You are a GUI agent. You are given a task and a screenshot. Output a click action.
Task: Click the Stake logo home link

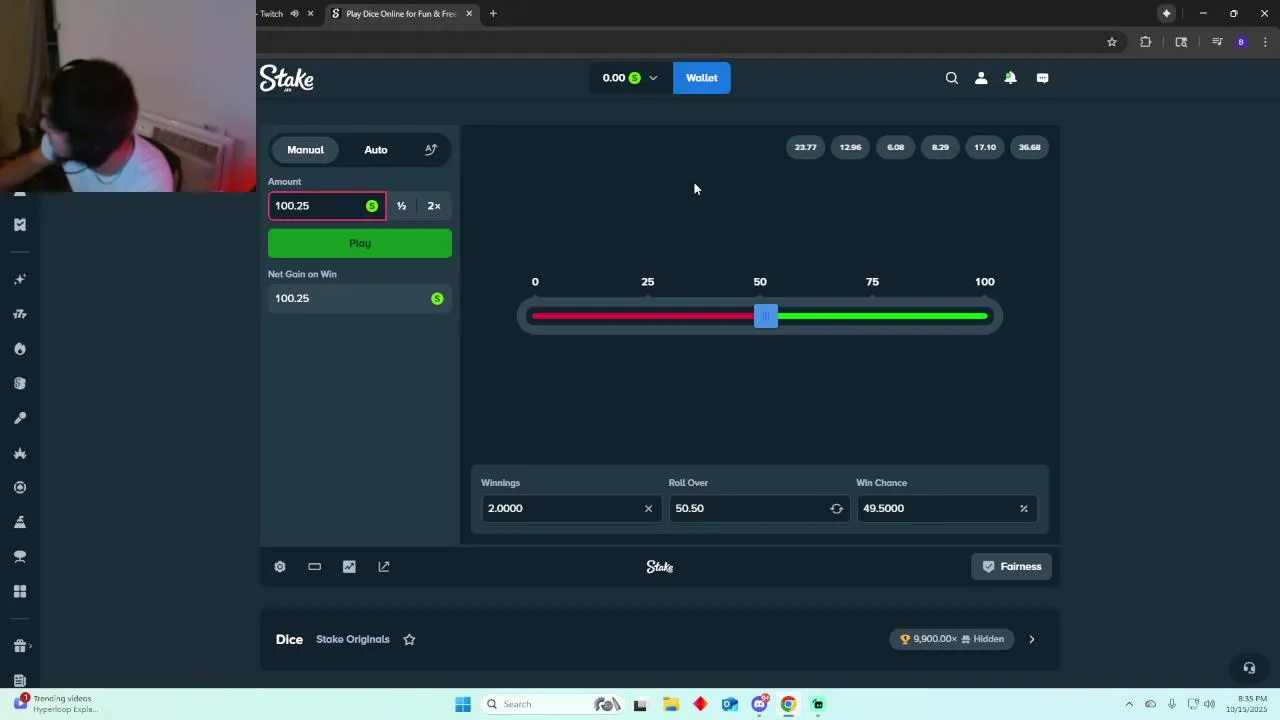click(287, 78)
